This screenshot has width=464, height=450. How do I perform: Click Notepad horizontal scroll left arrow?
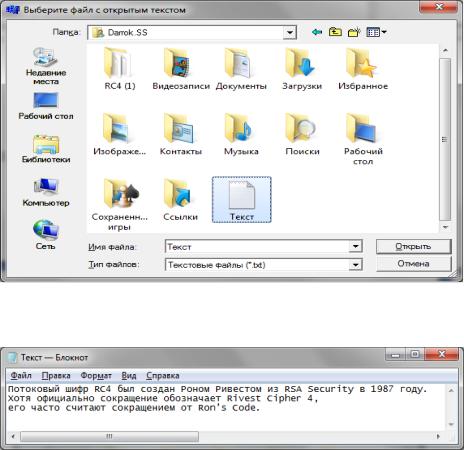(13, 436)
